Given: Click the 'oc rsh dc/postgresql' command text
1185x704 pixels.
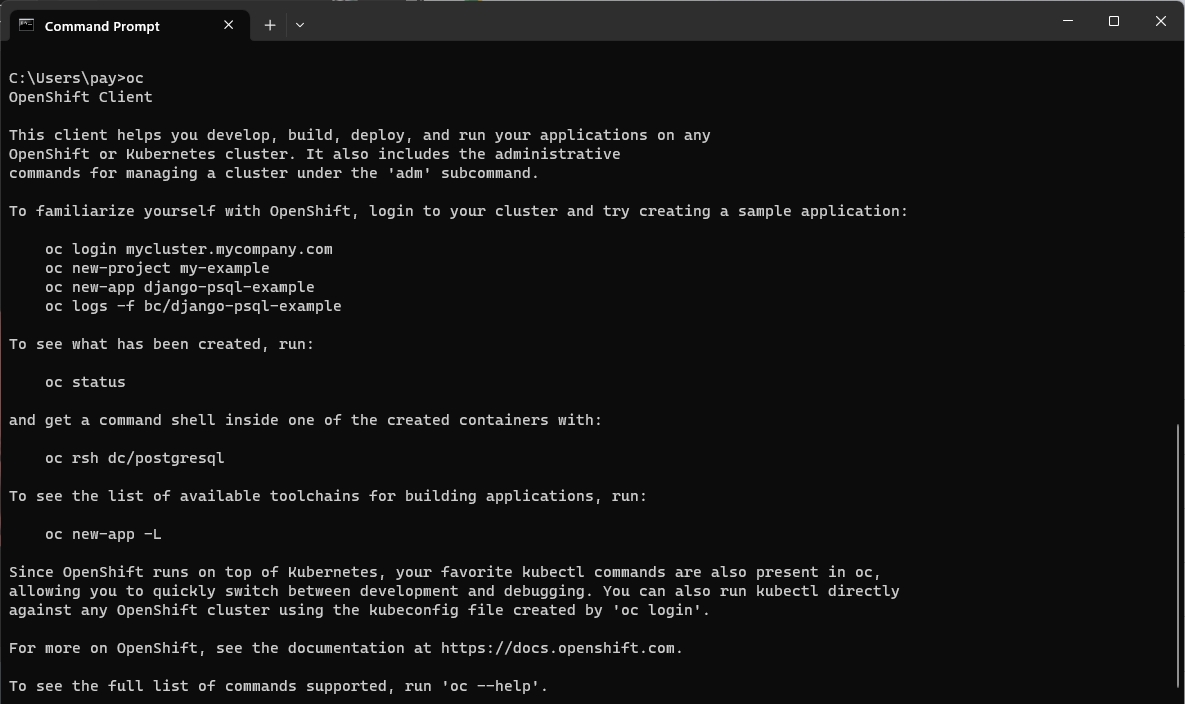Looking at the screenshot, I should [x=134, y=458].
